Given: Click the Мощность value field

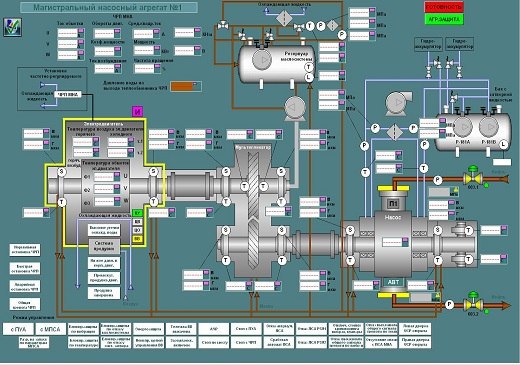Looking at the screenshot, I should [x=147, y=50].
